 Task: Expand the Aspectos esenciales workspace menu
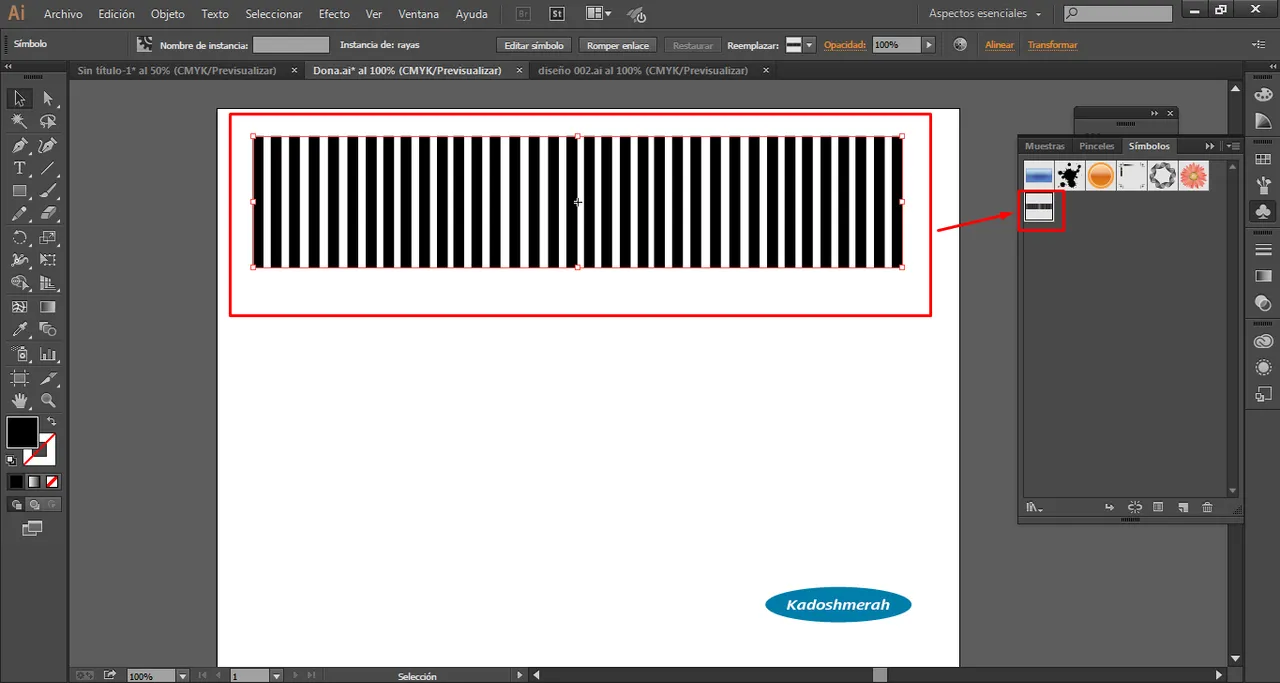click(x=985, y=14)
